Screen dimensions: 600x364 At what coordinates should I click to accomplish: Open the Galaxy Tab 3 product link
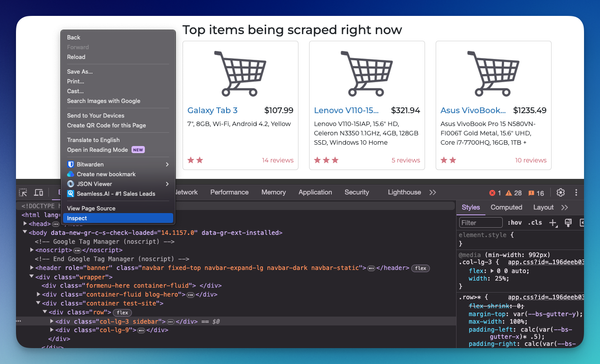click(212, 110)
